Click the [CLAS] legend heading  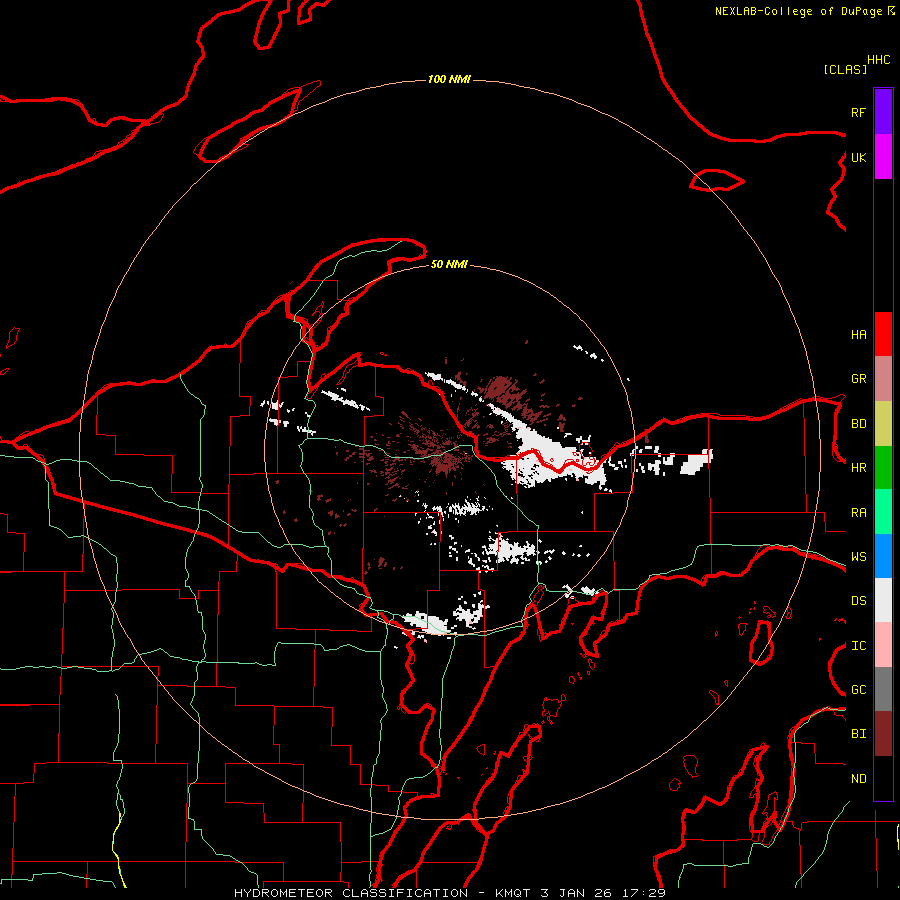pos(845,70)
